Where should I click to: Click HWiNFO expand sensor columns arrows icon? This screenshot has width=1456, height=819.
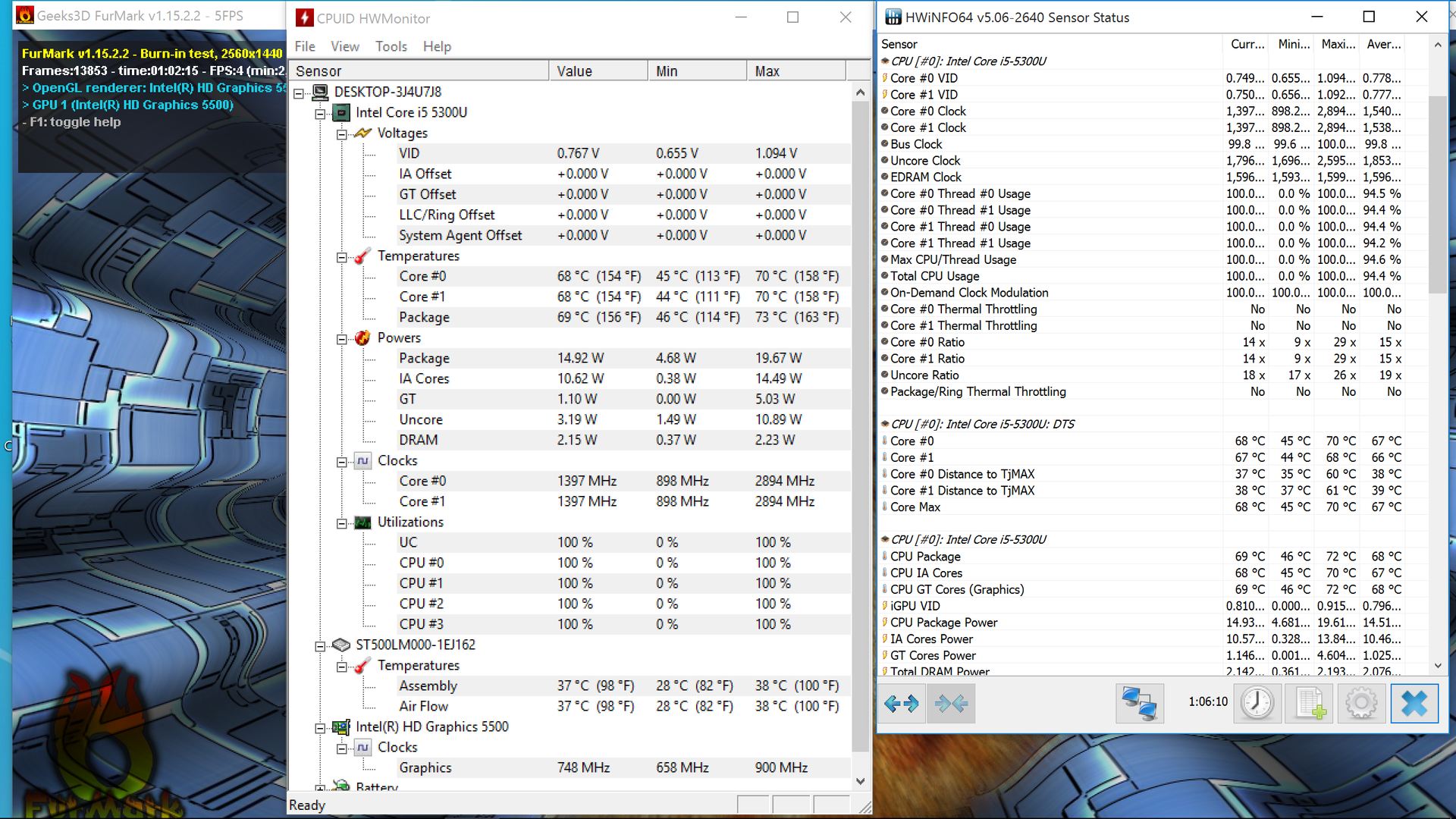click(x=902, y=704)
